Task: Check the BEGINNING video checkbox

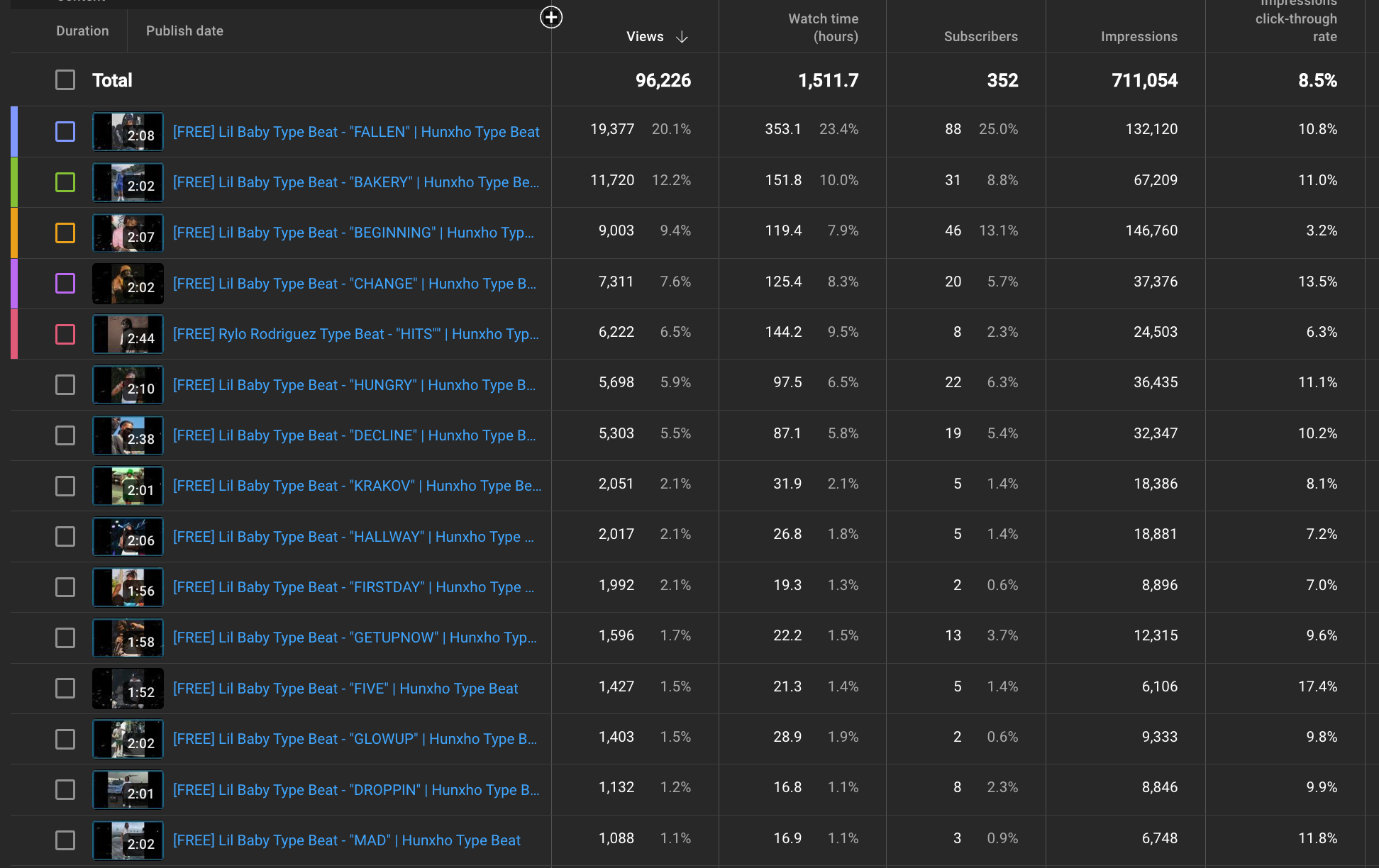Action: tap(65, 233)
